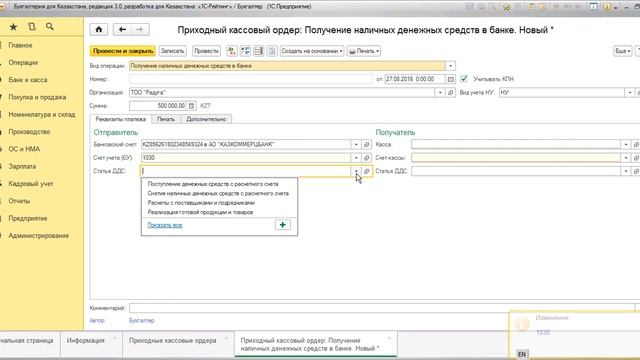Image resolution: width=640 pixels, height=360 pixels.
Task: Open the register movements report icon
Action: (x=258, y=51)
